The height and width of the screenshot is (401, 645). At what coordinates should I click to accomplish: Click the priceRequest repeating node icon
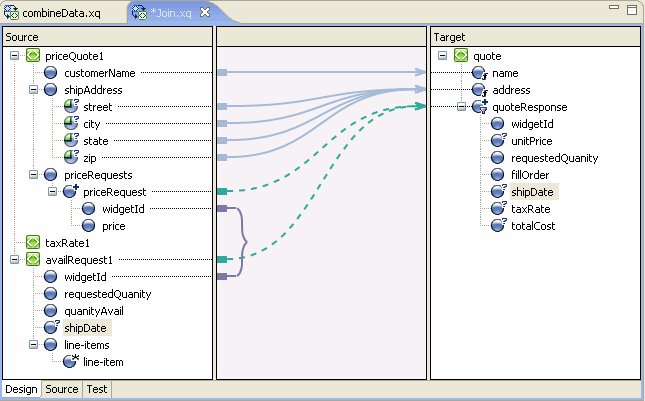tap(70, 192)
